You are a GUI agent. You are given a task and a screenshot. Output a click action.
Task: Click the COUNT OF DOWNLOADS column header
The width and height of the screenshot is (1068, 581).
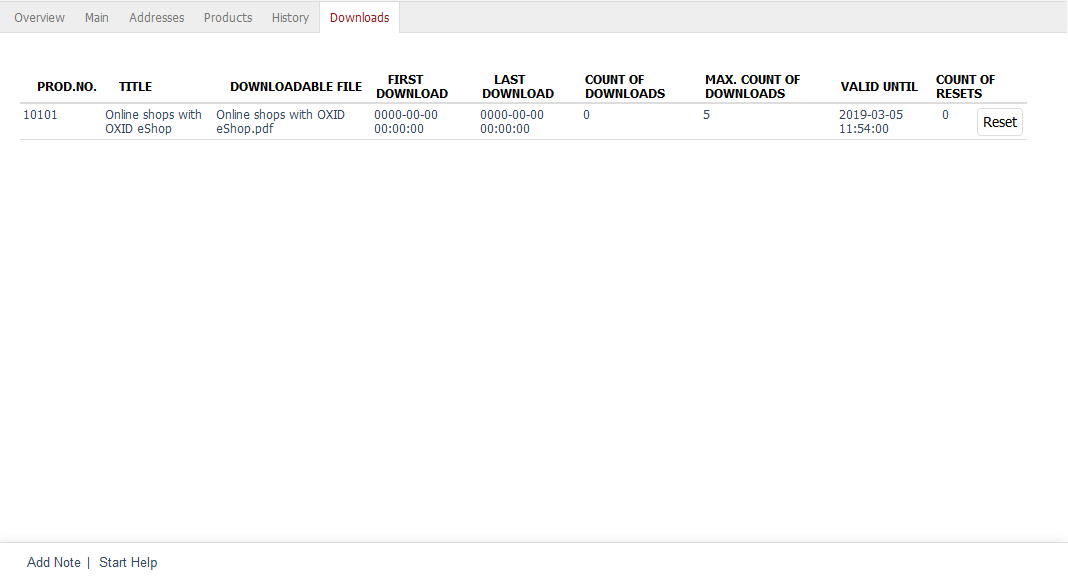(x=625, y=87)
